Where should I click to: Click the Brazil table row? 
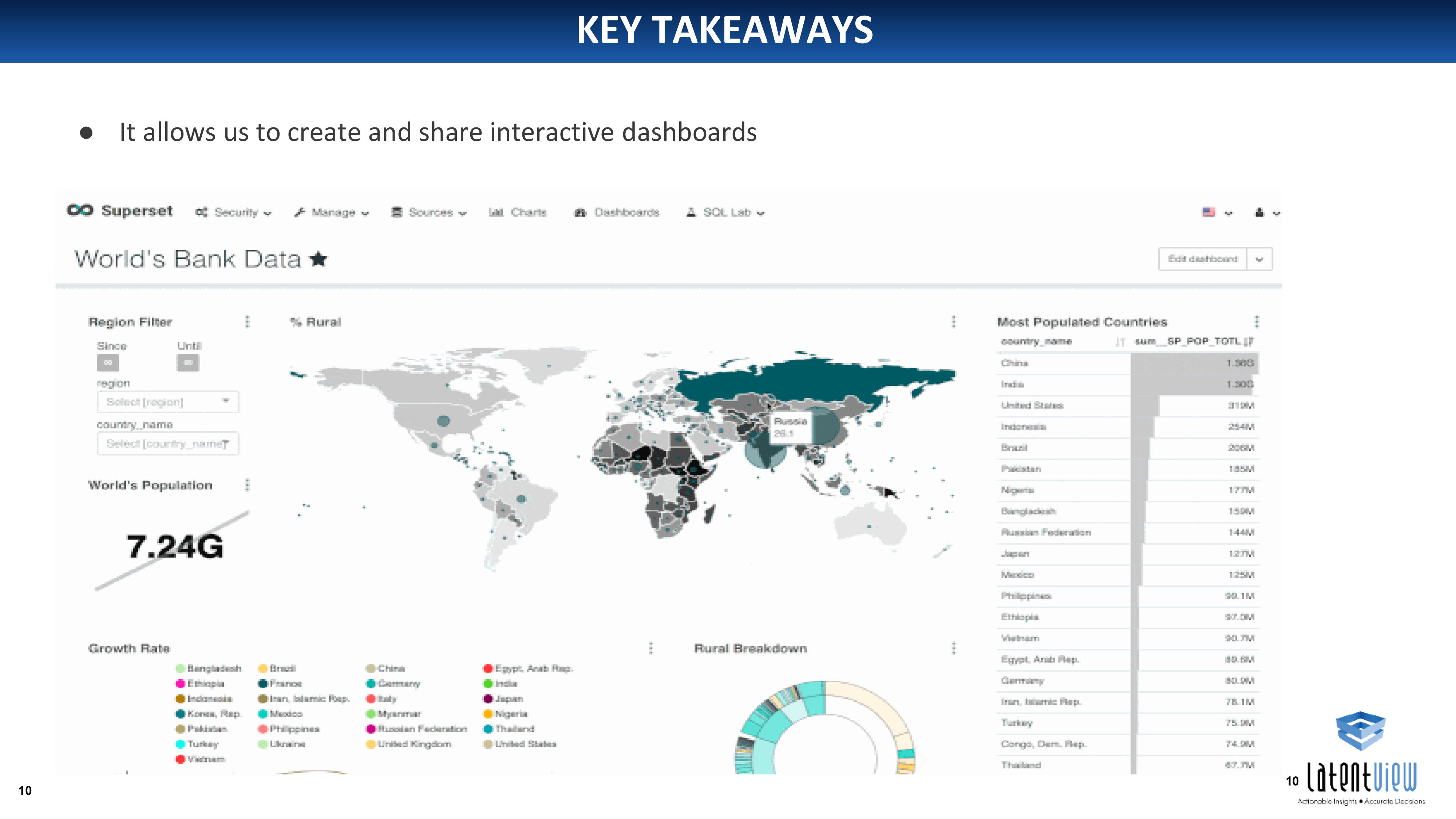pyautogui.click(x=1128, y=448)
